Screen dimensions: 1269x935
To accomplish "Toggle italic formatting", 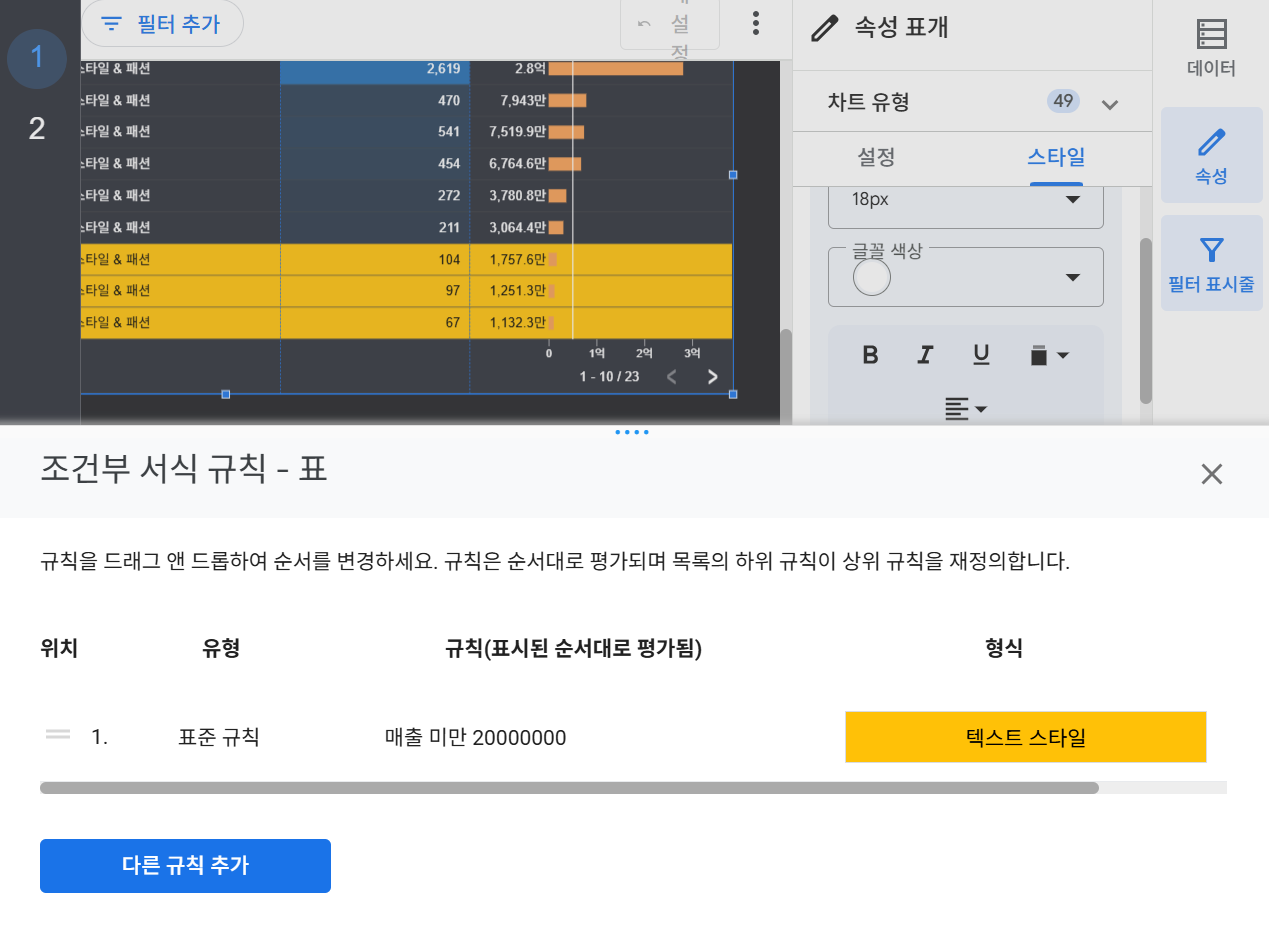I will (926, 355).
